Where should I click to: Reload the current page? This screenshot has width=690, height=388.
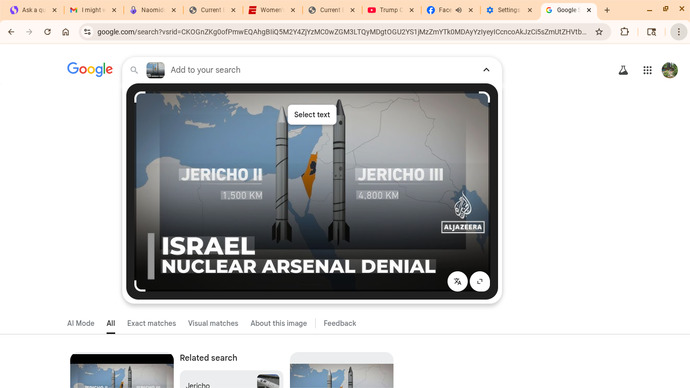click(47, 32)
